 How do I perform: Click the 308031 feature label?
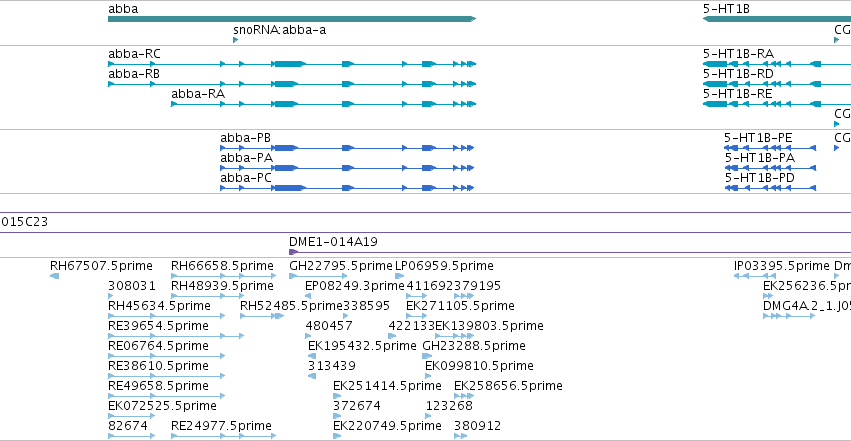[132, 286]
